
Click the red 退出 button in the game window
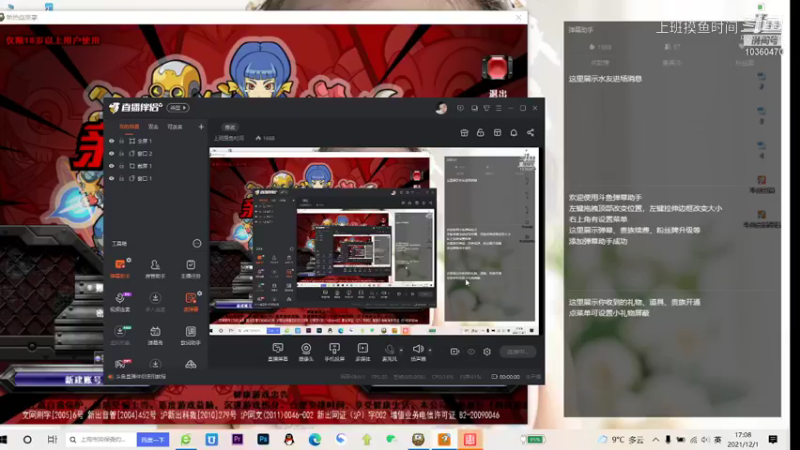[x=497, y=74]
